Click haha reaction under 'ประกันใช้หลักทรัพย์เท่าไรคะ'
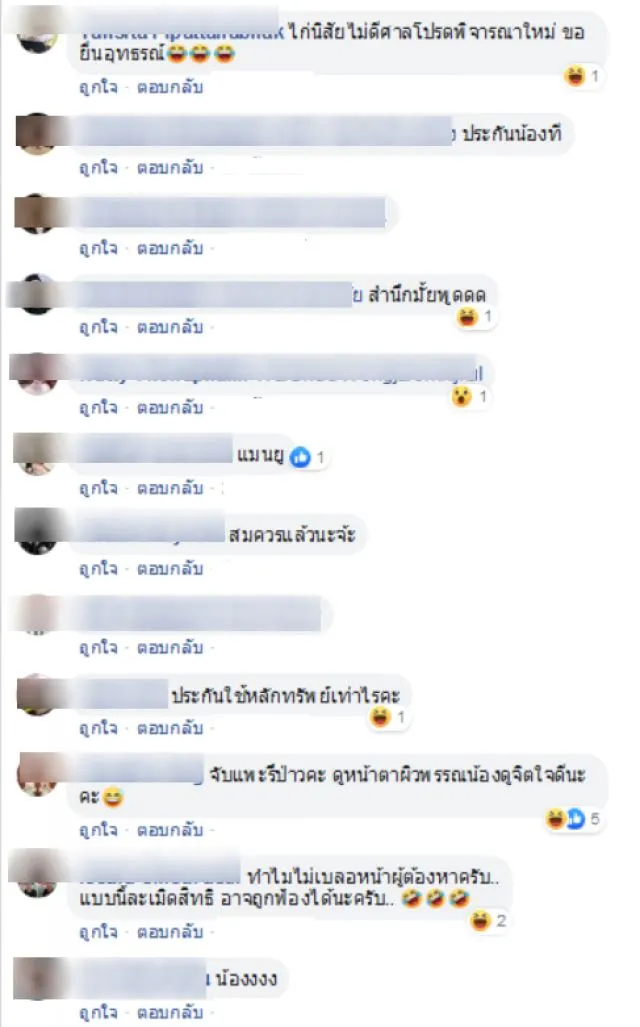Viewport: 640px width, 1027px height. coord(381,717)
